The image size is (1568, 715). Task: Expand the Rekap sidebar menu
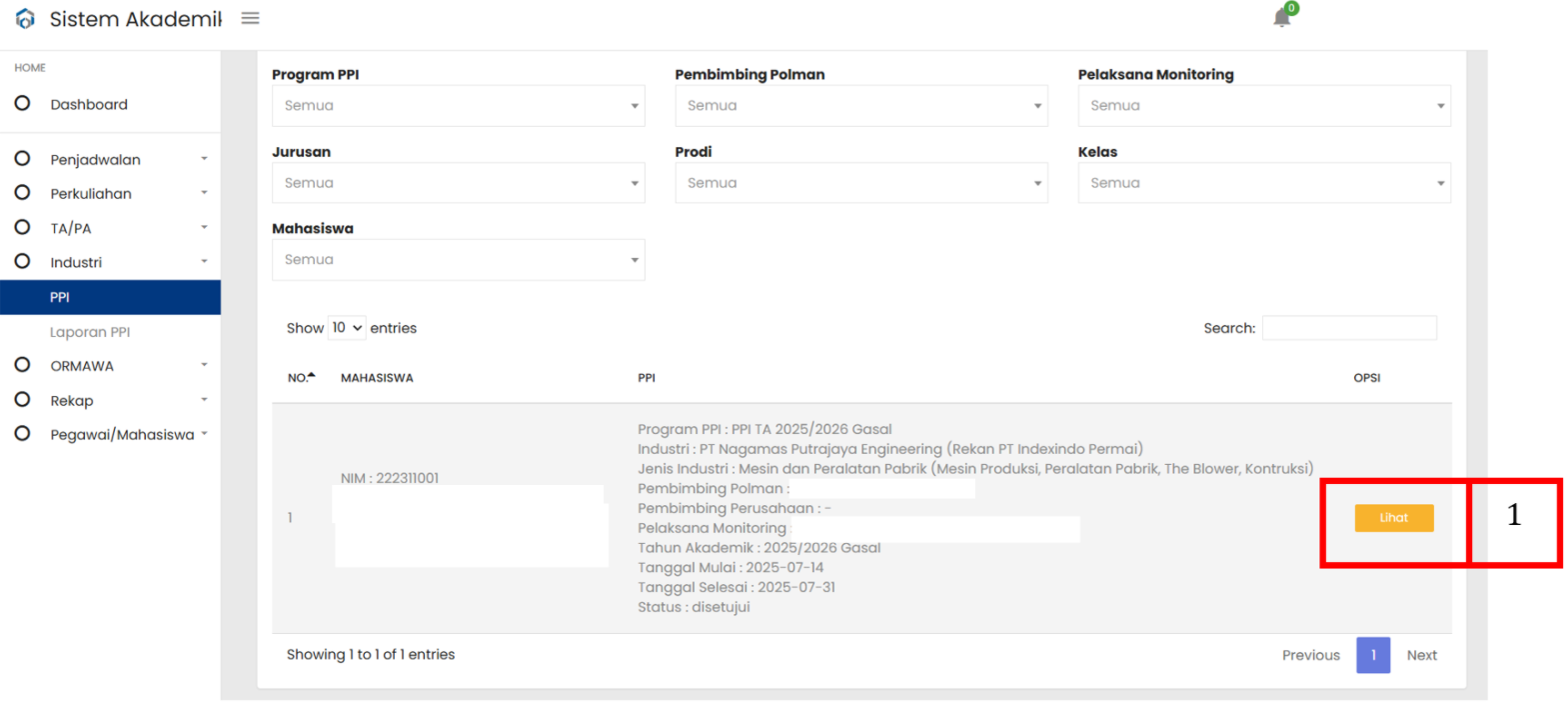[110, 400]
